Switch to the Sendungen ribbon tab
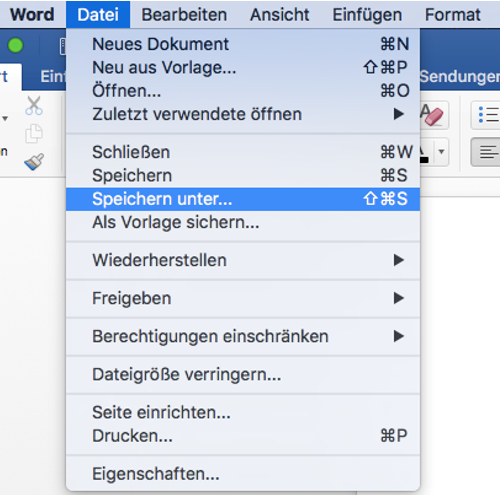501x495 pixels. [460, 77]
